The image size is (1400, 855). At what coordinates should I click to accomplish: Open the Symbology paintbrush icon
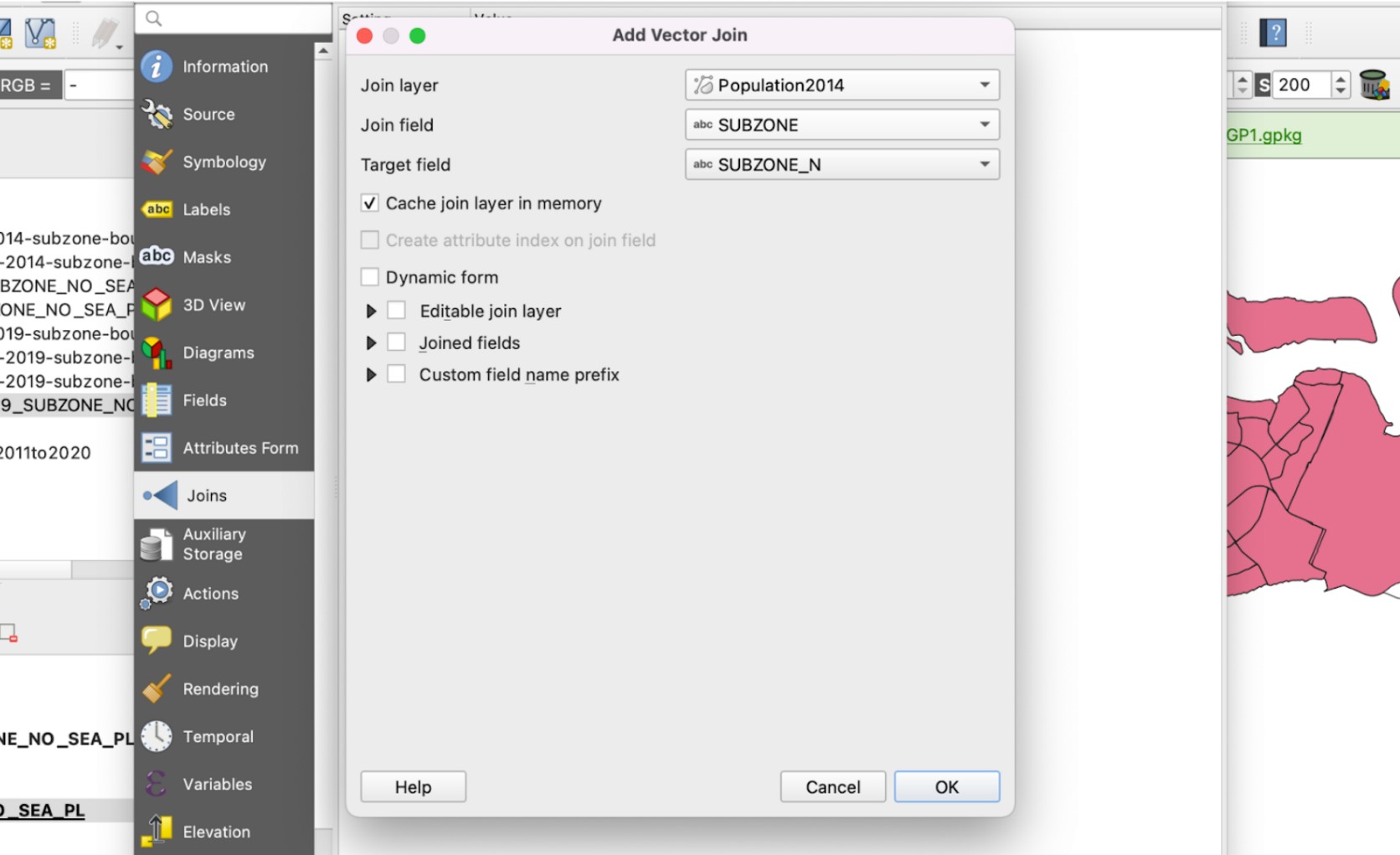tap(157, 162)
